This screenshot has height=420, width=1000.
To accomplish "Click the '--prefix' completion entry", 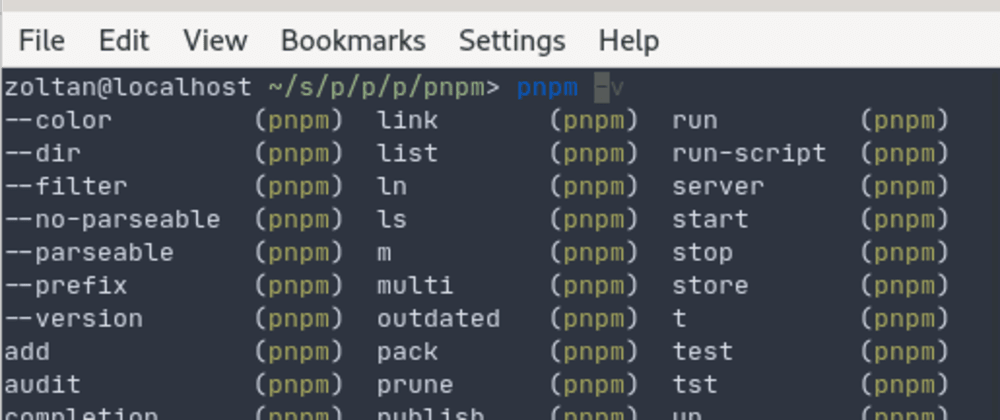I will [66, 286].
